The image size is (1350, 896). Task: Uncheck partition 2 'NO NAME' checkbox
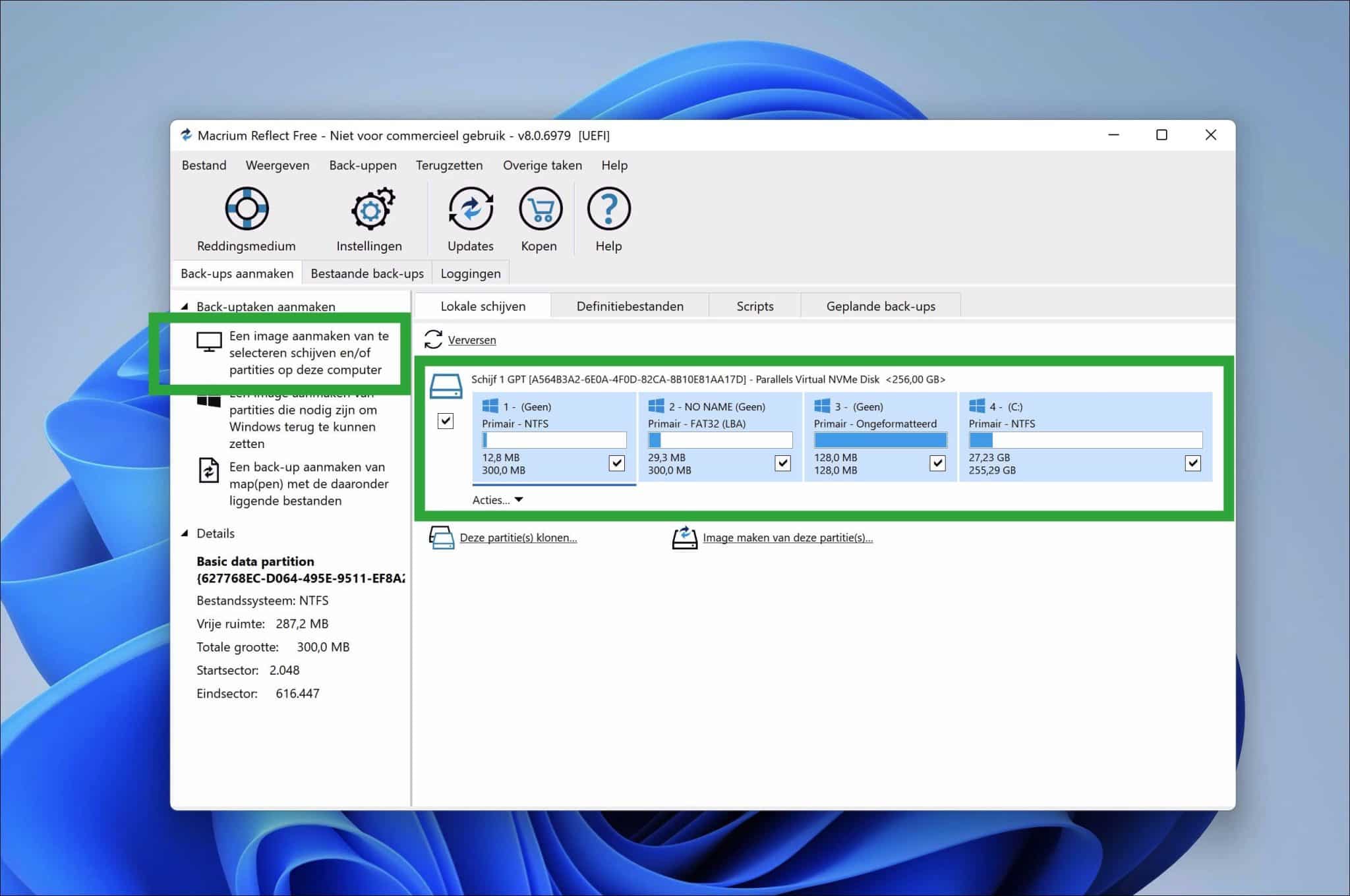pyautogui.click(x=782, y=464)
